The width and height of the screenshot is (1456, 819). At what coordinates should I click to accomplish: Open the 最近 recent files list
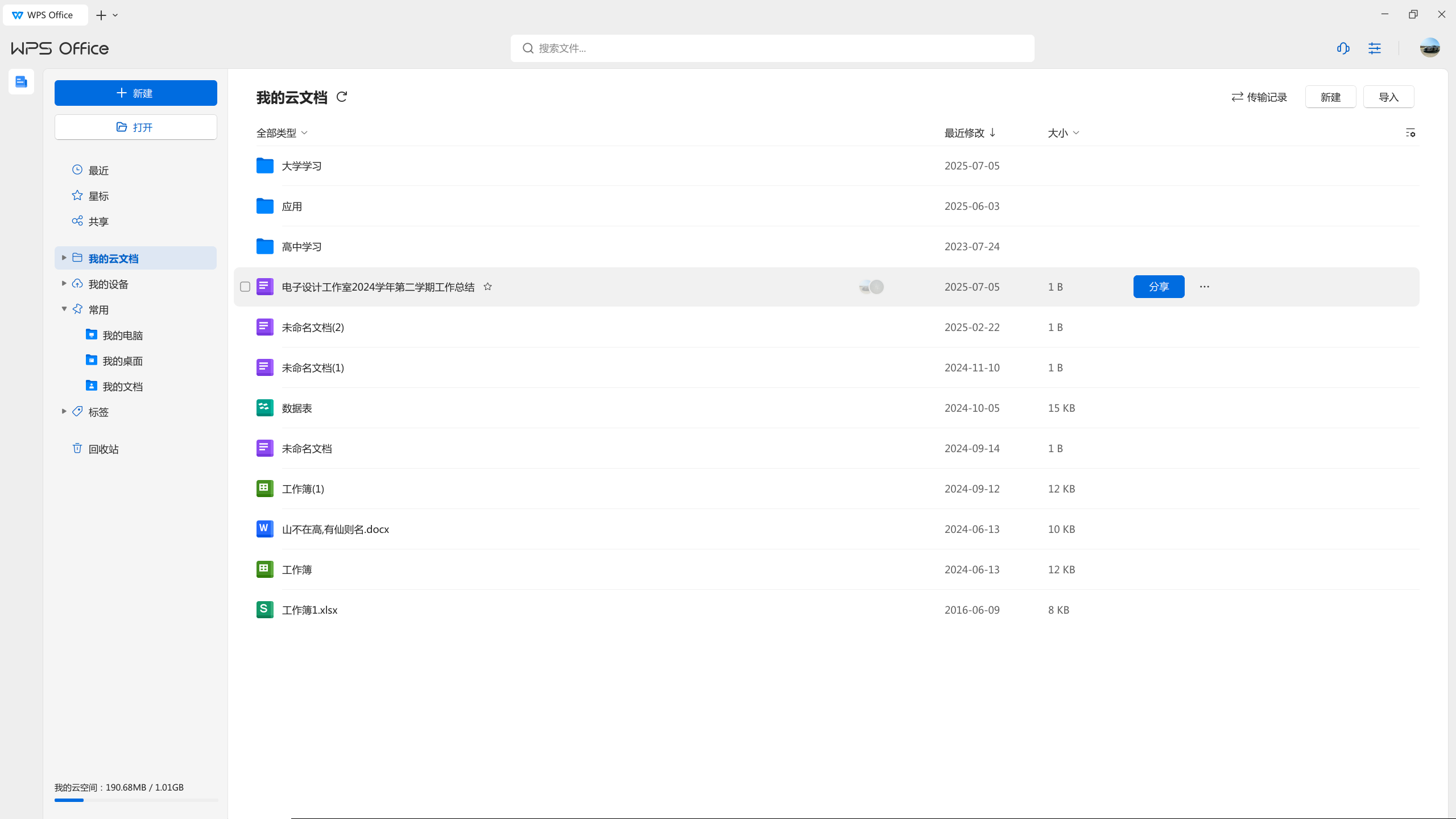[135, 170]
